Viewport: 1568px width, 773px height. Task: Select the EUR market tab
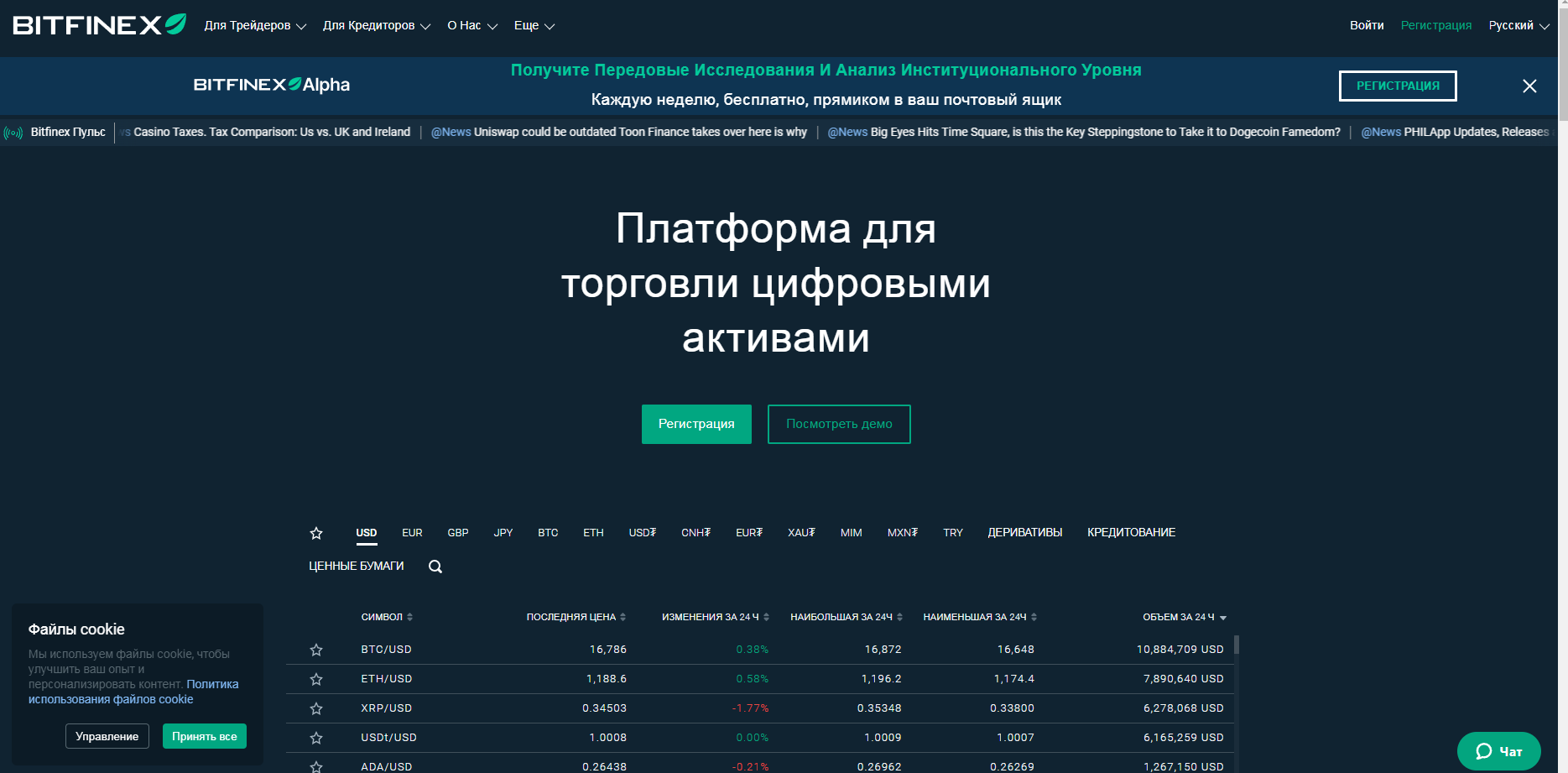pyautogui.click(x=412, y=533)
